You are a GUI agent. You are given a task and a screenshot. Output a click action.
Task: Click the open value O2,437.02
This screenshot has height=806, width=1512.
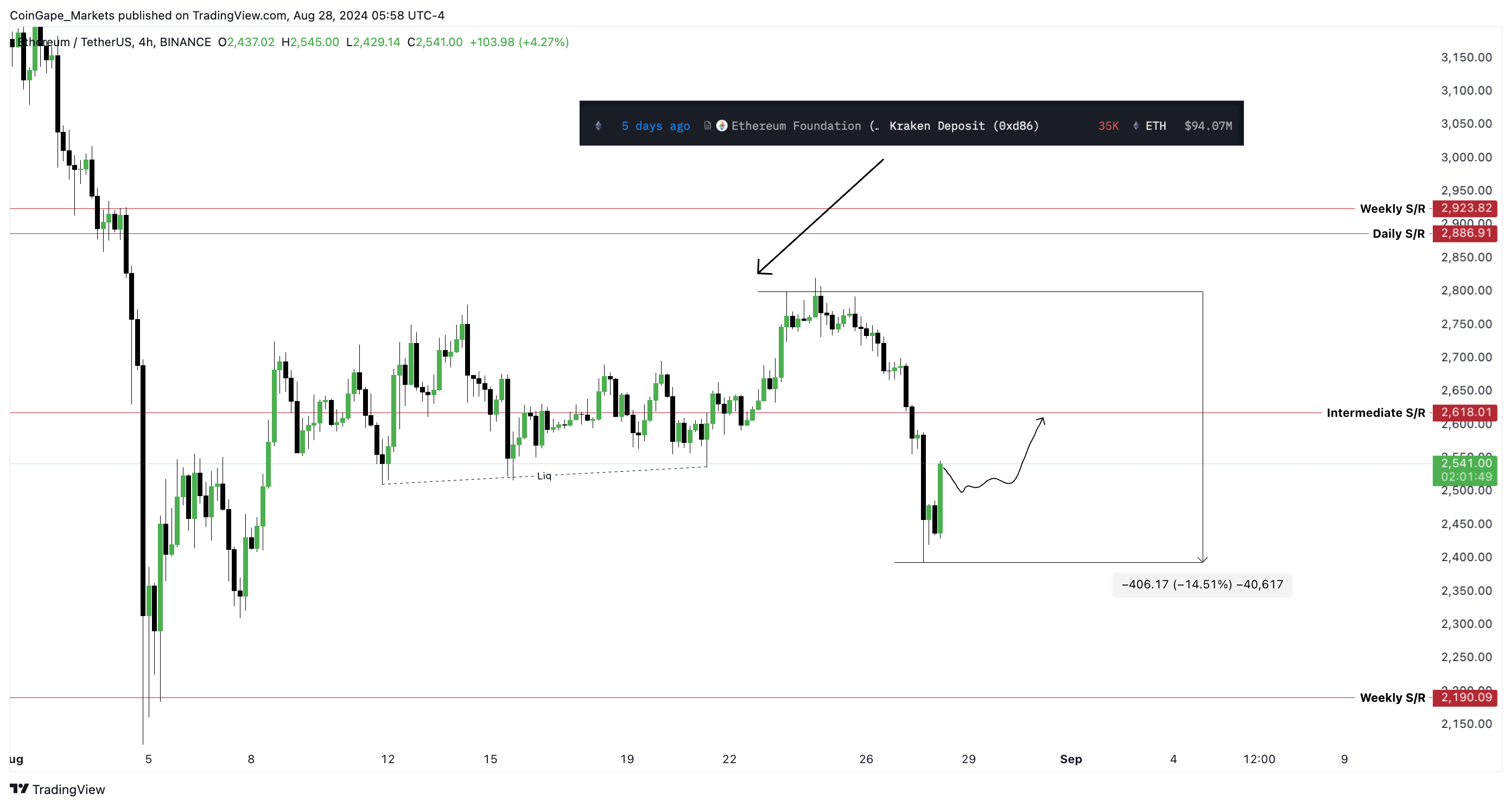coord(246,42)
